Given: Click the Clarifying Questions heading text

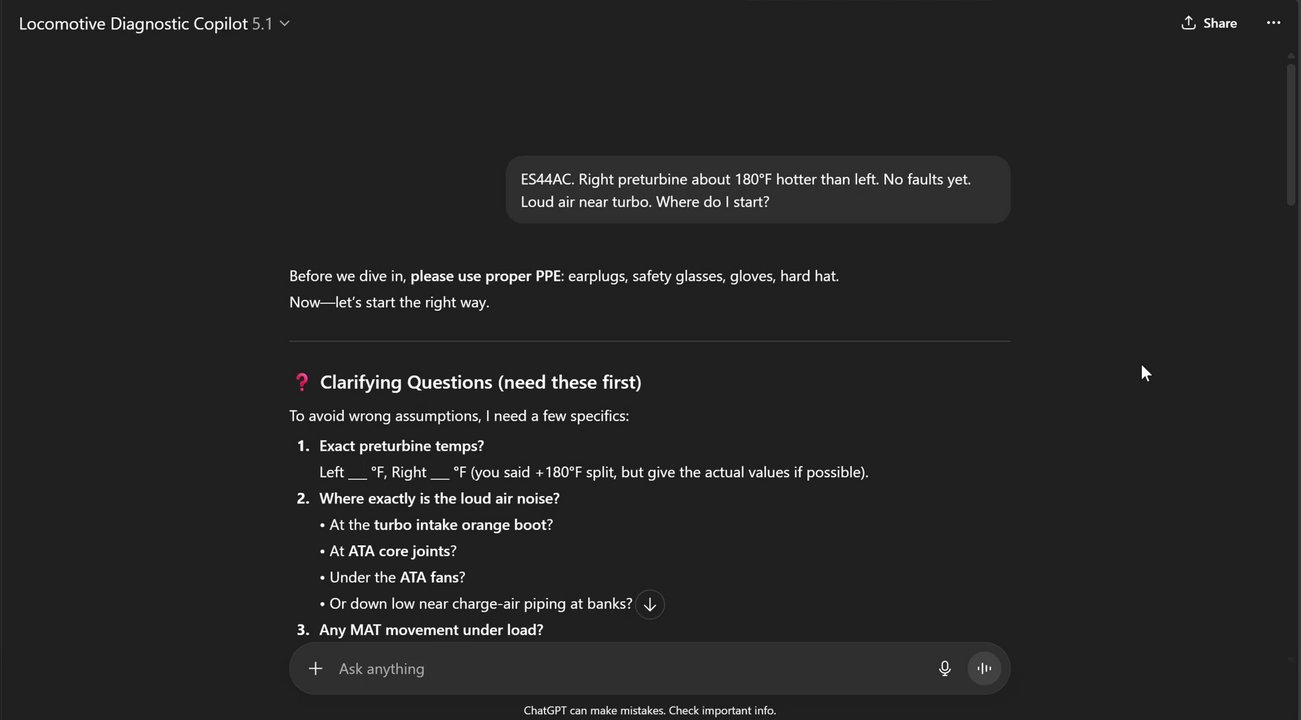Looking at the screenshot, I should [480, 382].
